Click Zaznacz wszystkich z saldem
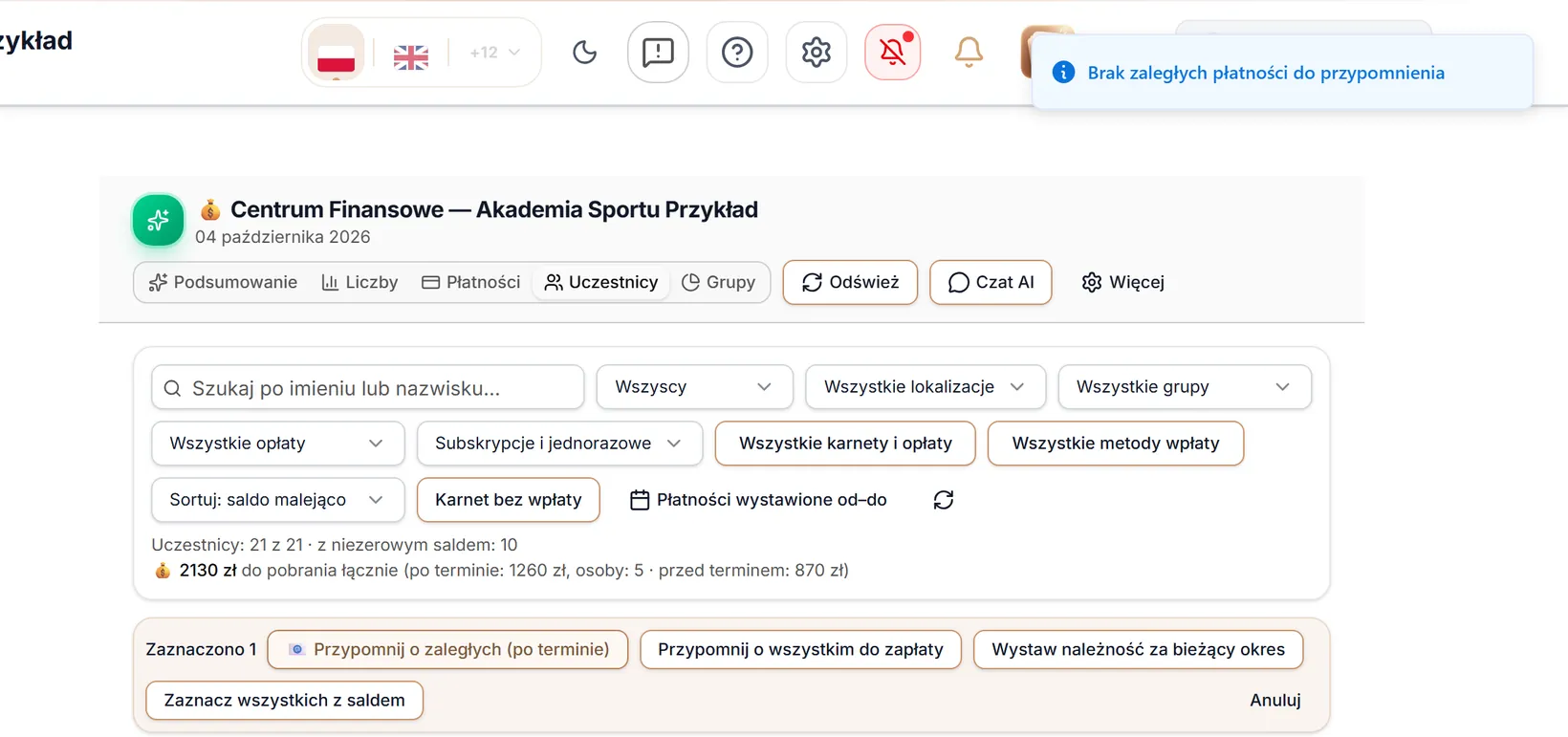 point(284,701)
